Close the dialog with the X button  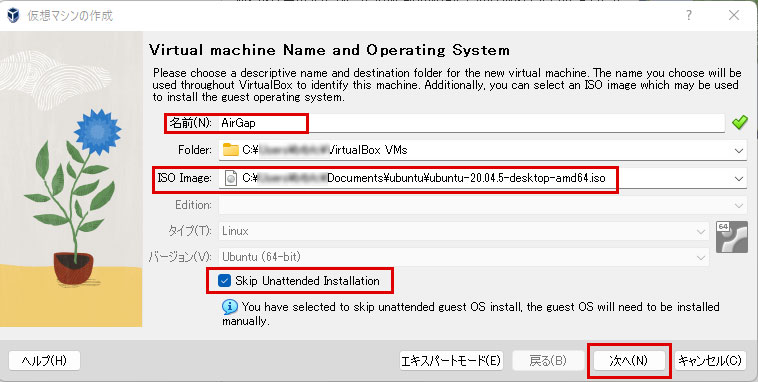(x=734, y=15)
